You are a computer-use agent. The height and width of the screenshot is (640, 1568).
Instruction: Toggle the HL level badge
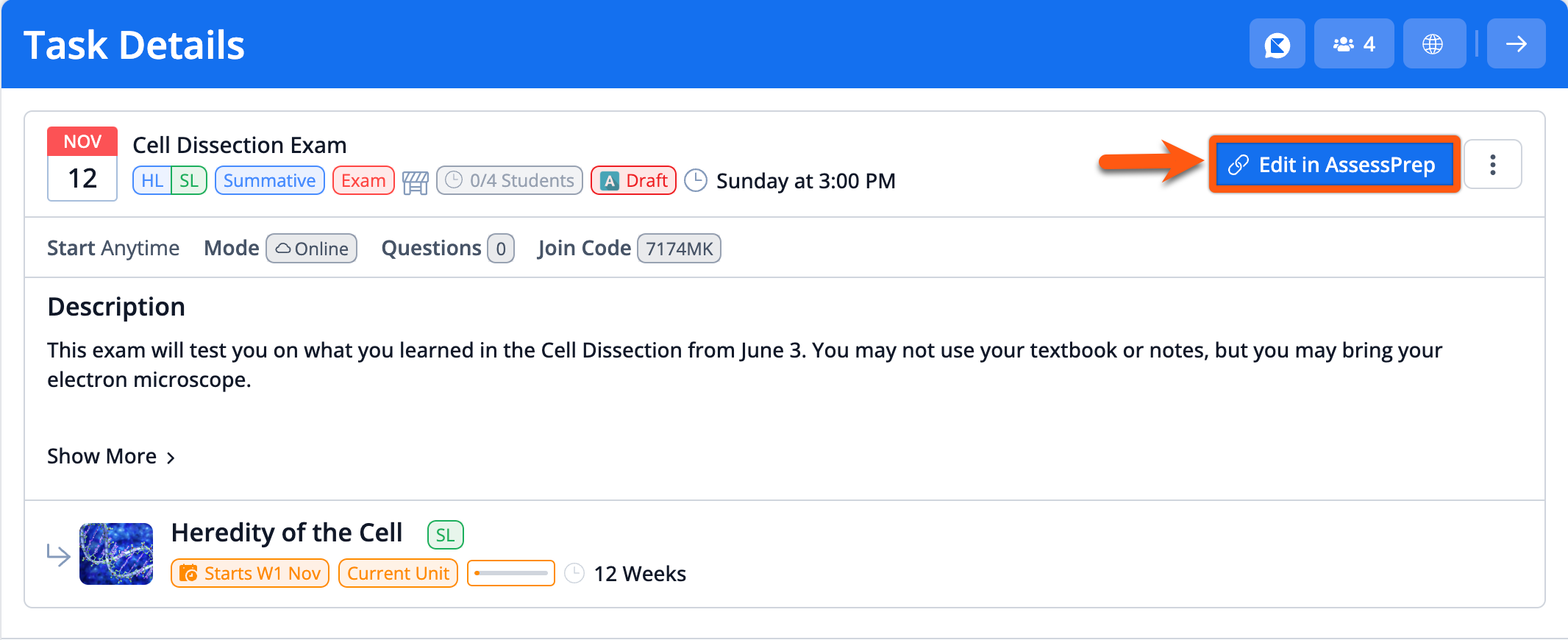click(x=152, y=180)
